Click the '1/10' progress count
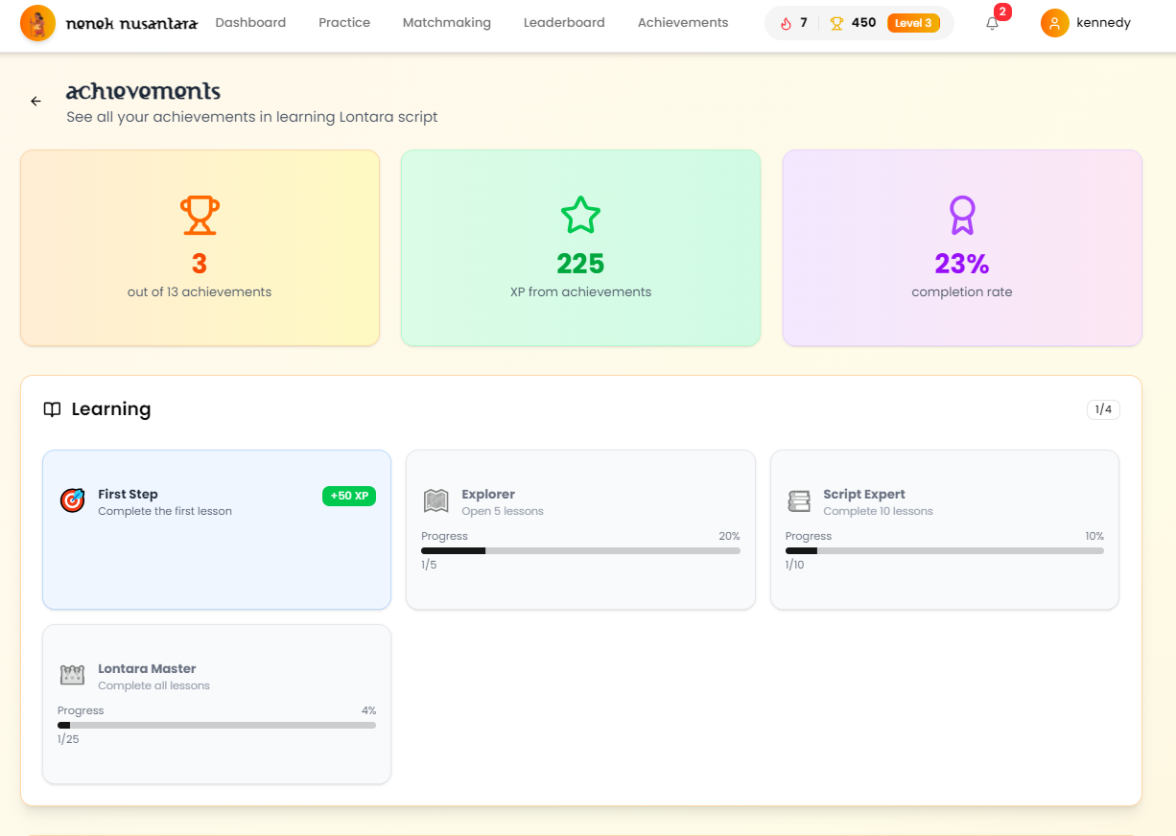Screen dimensions: 1176x836 (794, 565)
